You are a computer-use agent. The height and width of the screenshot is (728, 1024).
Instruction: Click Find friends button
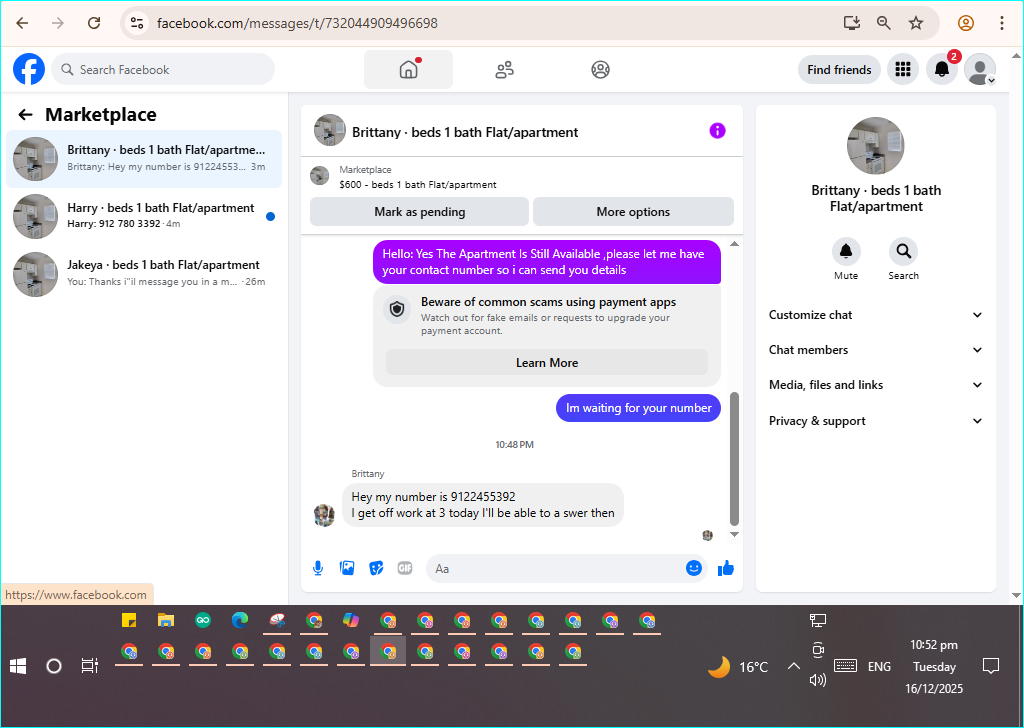coord(839,69)
